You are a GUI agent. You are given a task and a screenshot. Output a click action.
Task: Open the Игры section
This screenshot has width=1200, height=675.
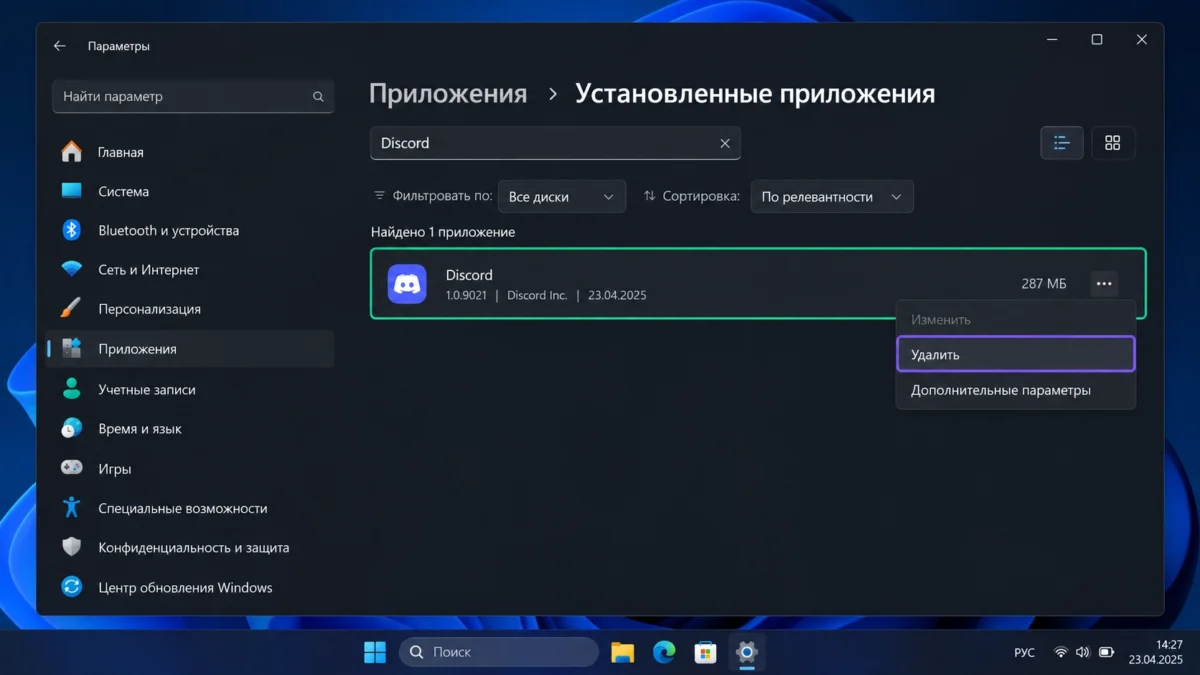tap(190, 468)
